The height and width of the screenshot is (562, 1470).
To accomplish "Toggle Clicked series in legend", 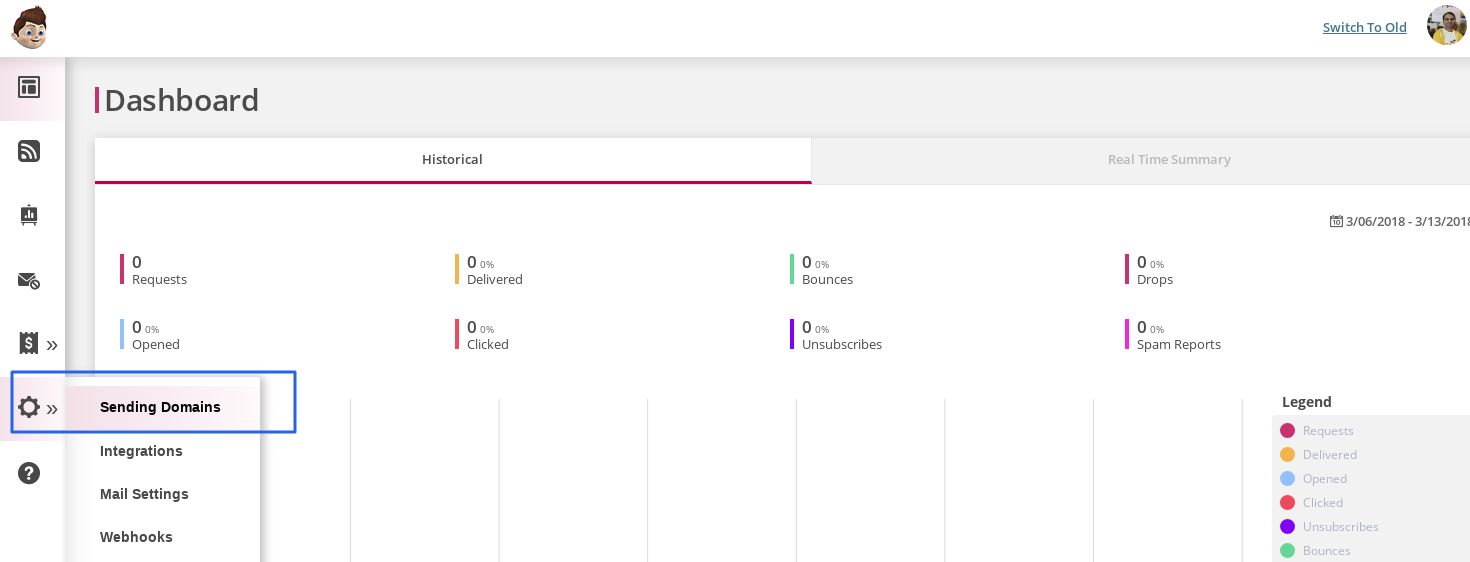I will pos(1312,503).
